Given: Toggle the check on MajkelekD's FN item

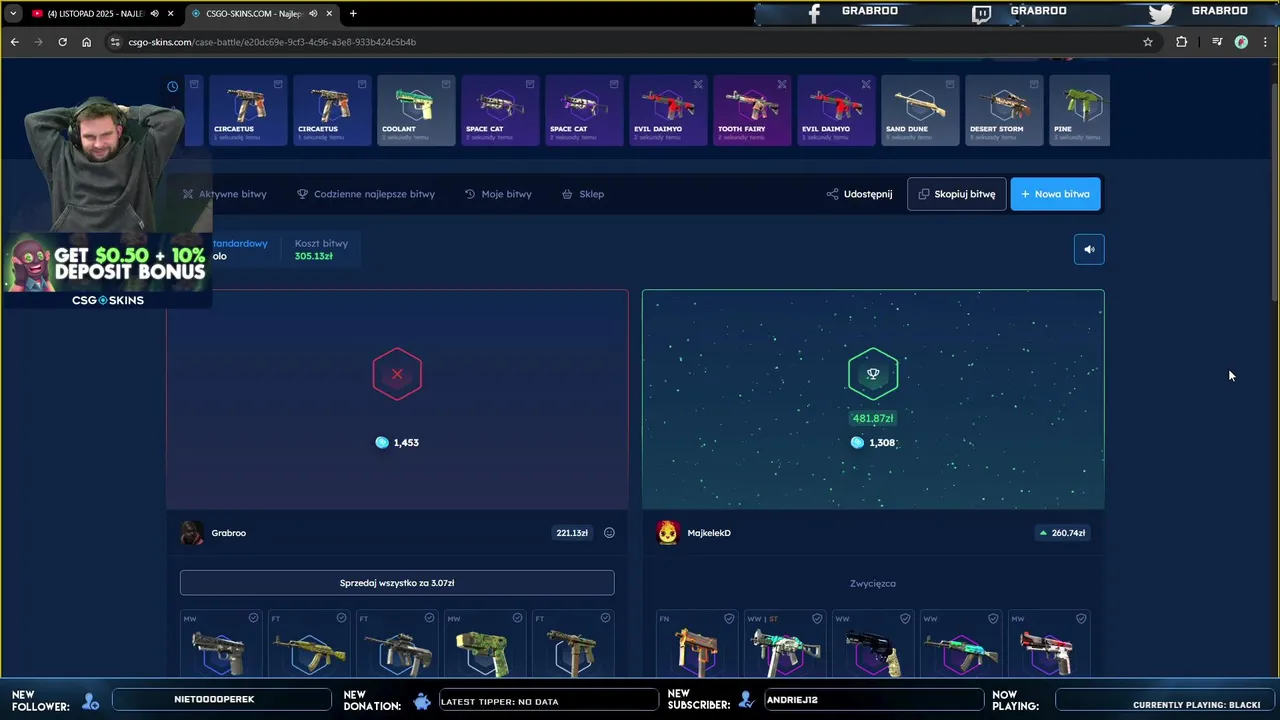Looking at the screenshot, I should pos(729,618).
